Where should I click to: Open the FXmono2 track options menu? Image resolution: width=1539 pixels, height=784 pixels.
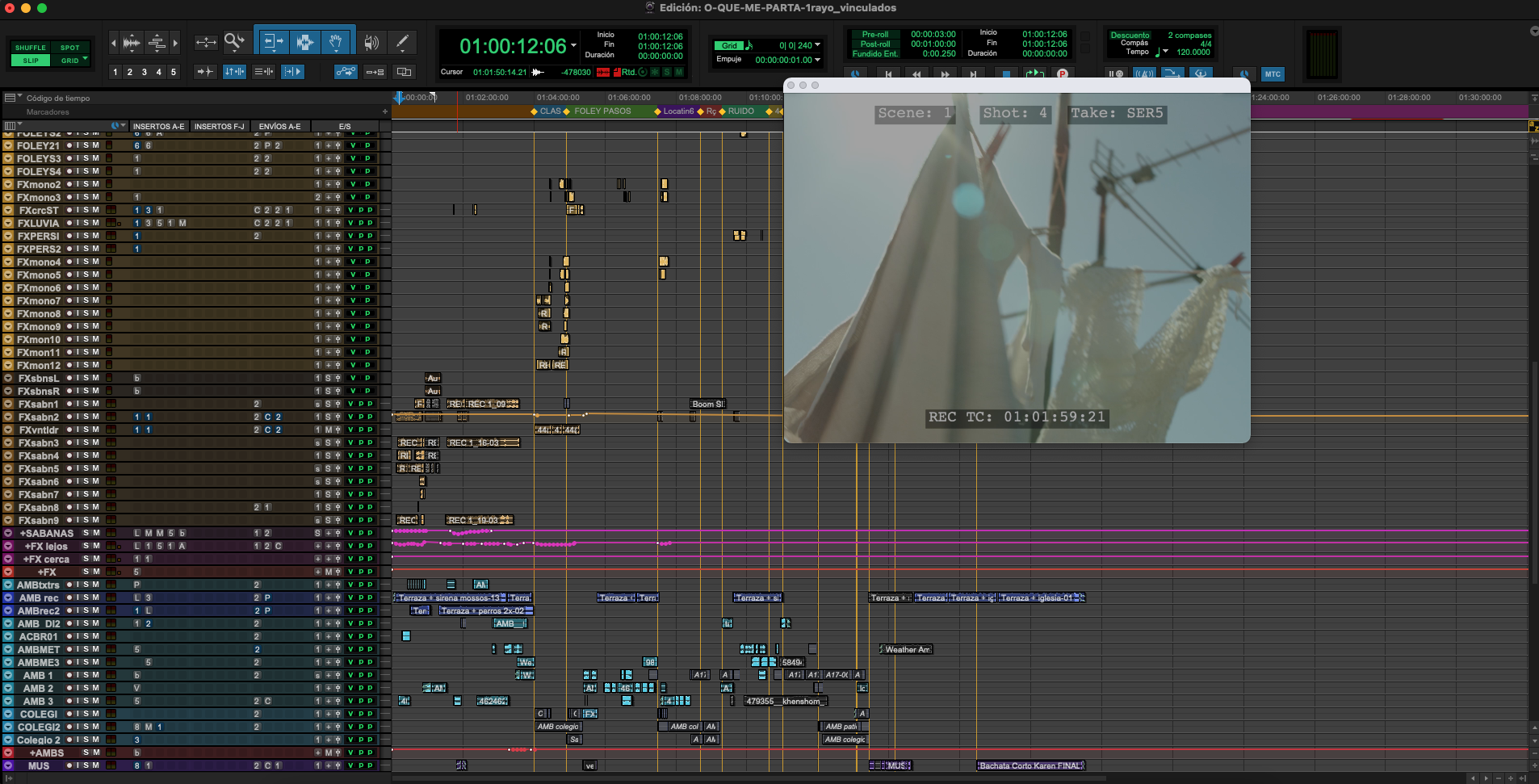tap(8, 185)
